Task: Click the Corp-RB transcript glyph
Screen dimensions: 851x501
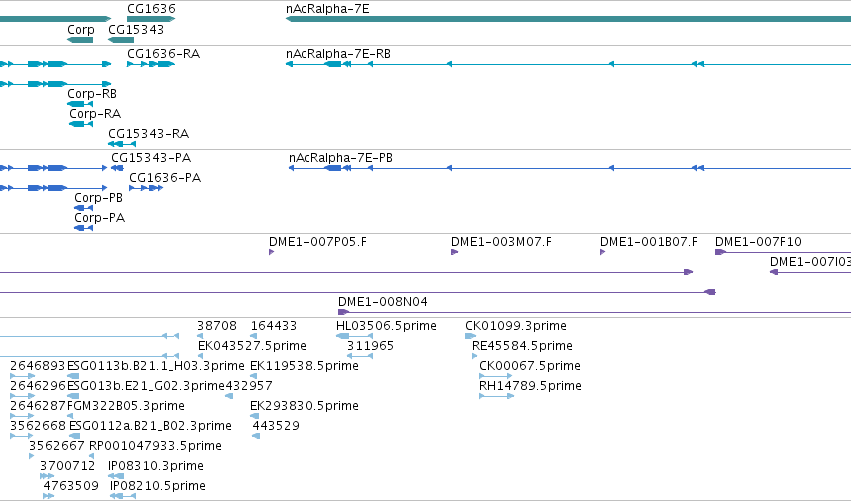Action: pyautogui.click(x=80, y=104)
